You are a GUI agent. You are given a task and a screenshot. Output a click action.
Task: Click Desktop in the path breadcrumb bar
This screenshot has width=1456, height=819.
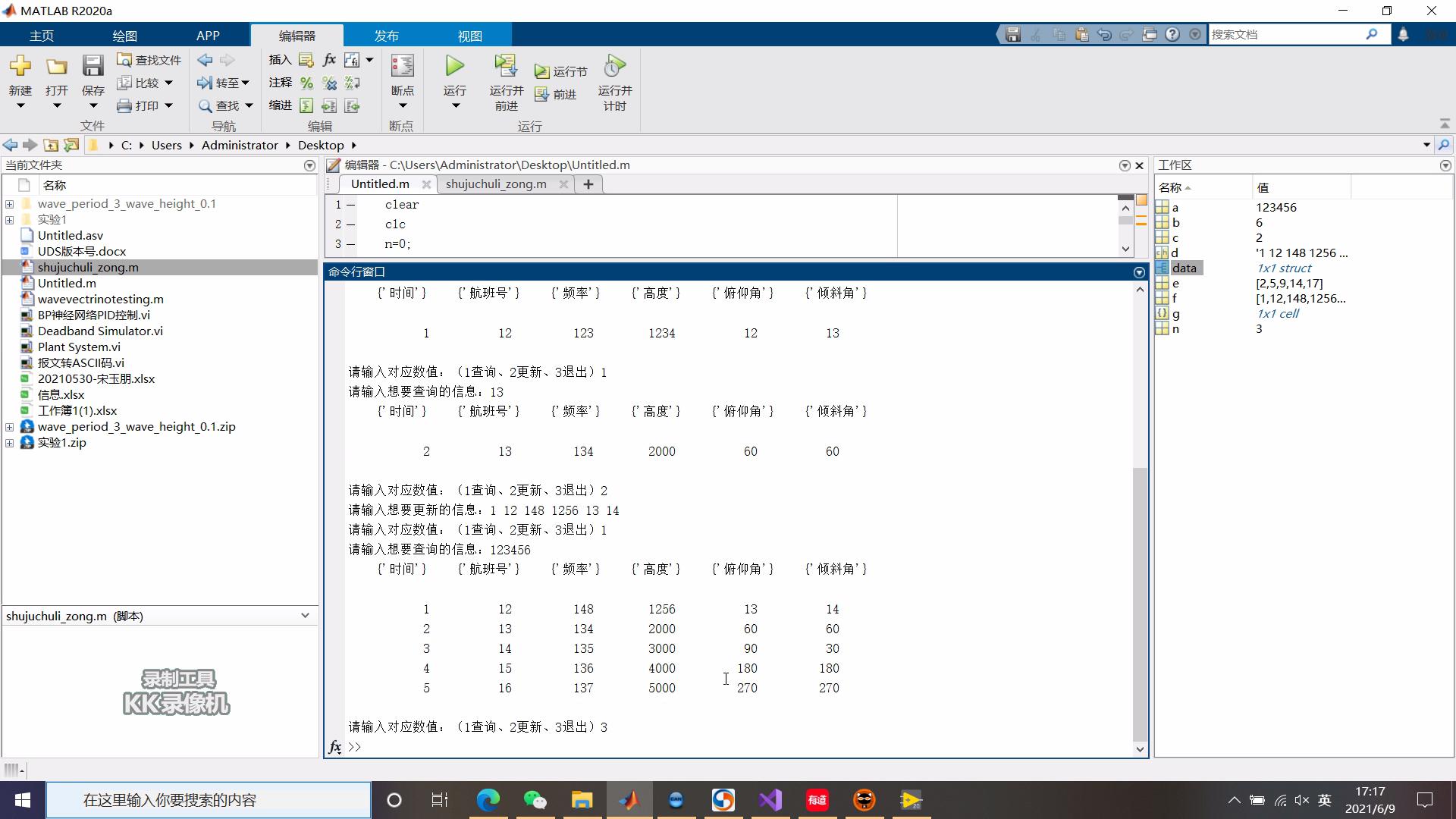pyautogui.click(x=320, y=145)
